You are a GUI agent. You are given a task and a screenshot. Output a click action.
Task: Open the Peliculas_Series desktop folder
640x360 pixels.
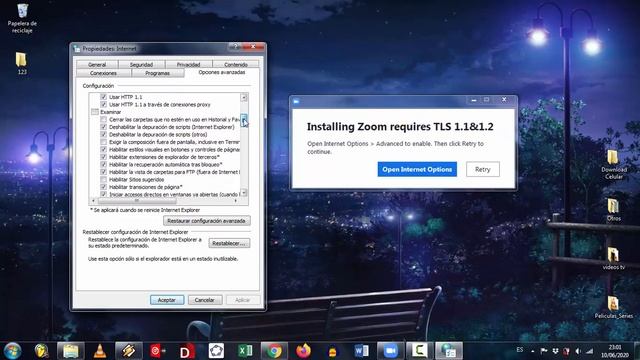click(x=613, y=307)
